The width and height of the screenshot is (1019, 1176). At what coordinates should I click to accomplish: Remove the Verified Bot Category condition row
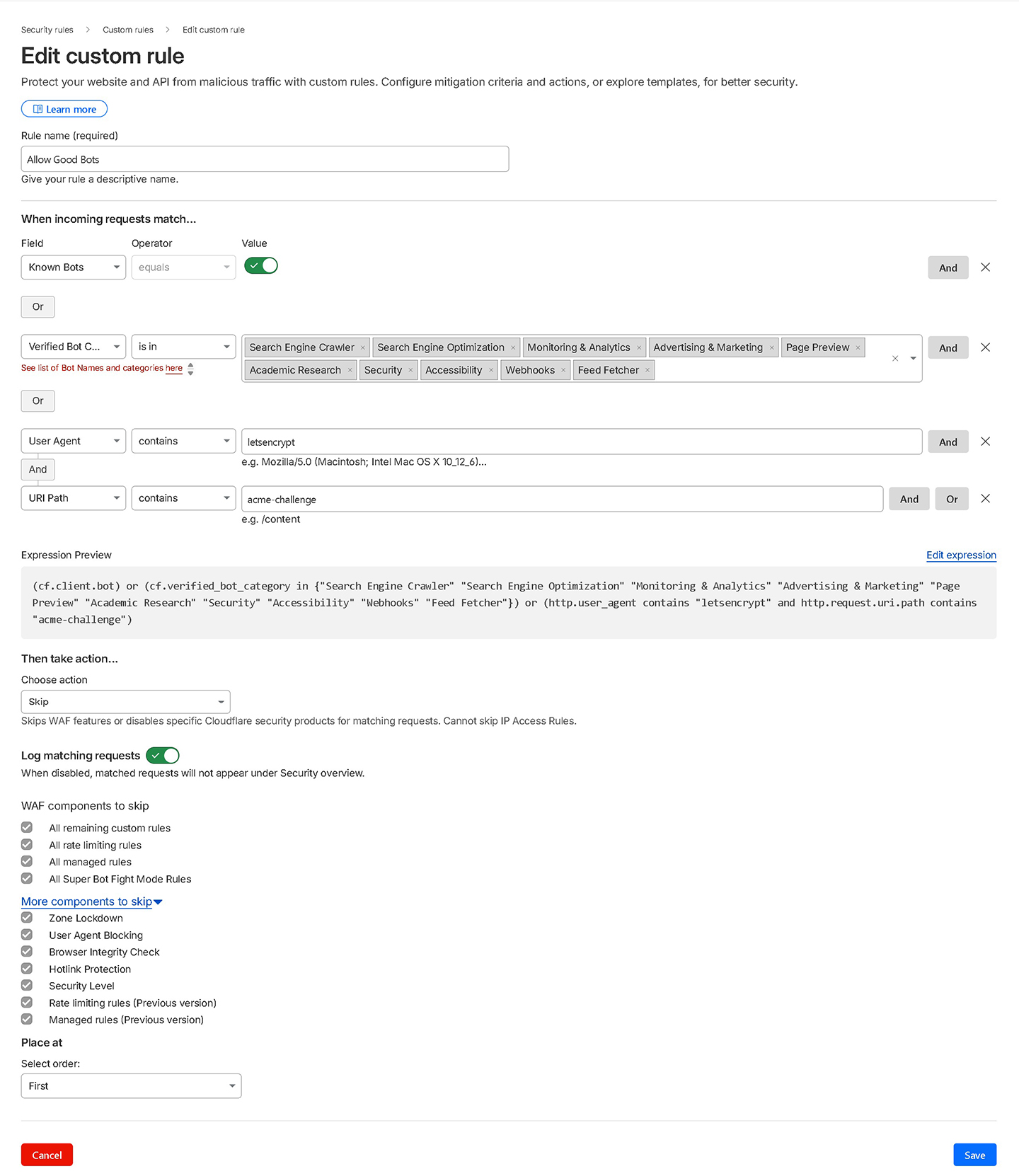pyautogui.click(x=985, y=347)
